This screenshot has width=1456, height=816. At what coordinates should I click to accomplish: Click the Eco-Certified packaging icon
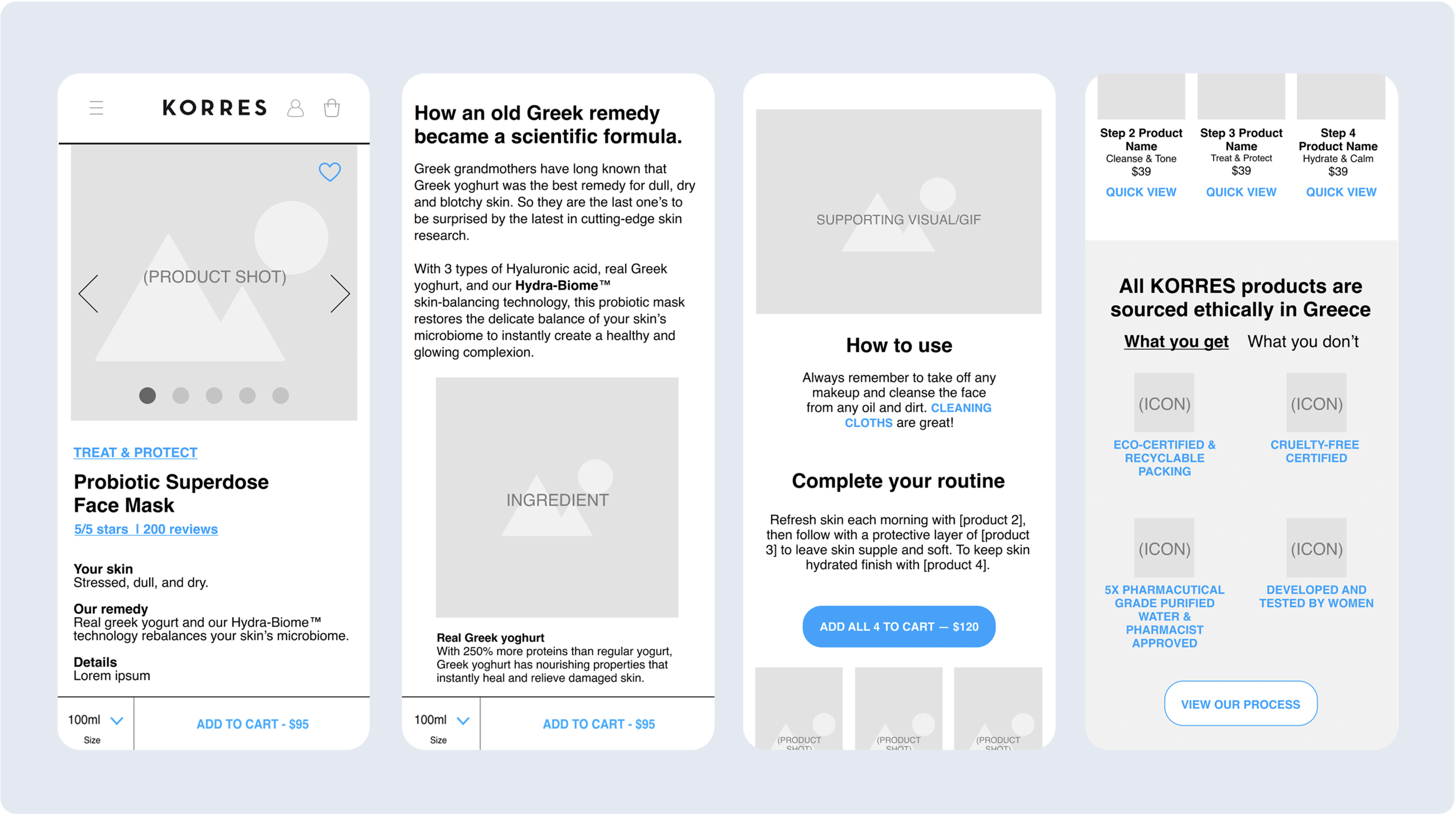click(1163, 403)
